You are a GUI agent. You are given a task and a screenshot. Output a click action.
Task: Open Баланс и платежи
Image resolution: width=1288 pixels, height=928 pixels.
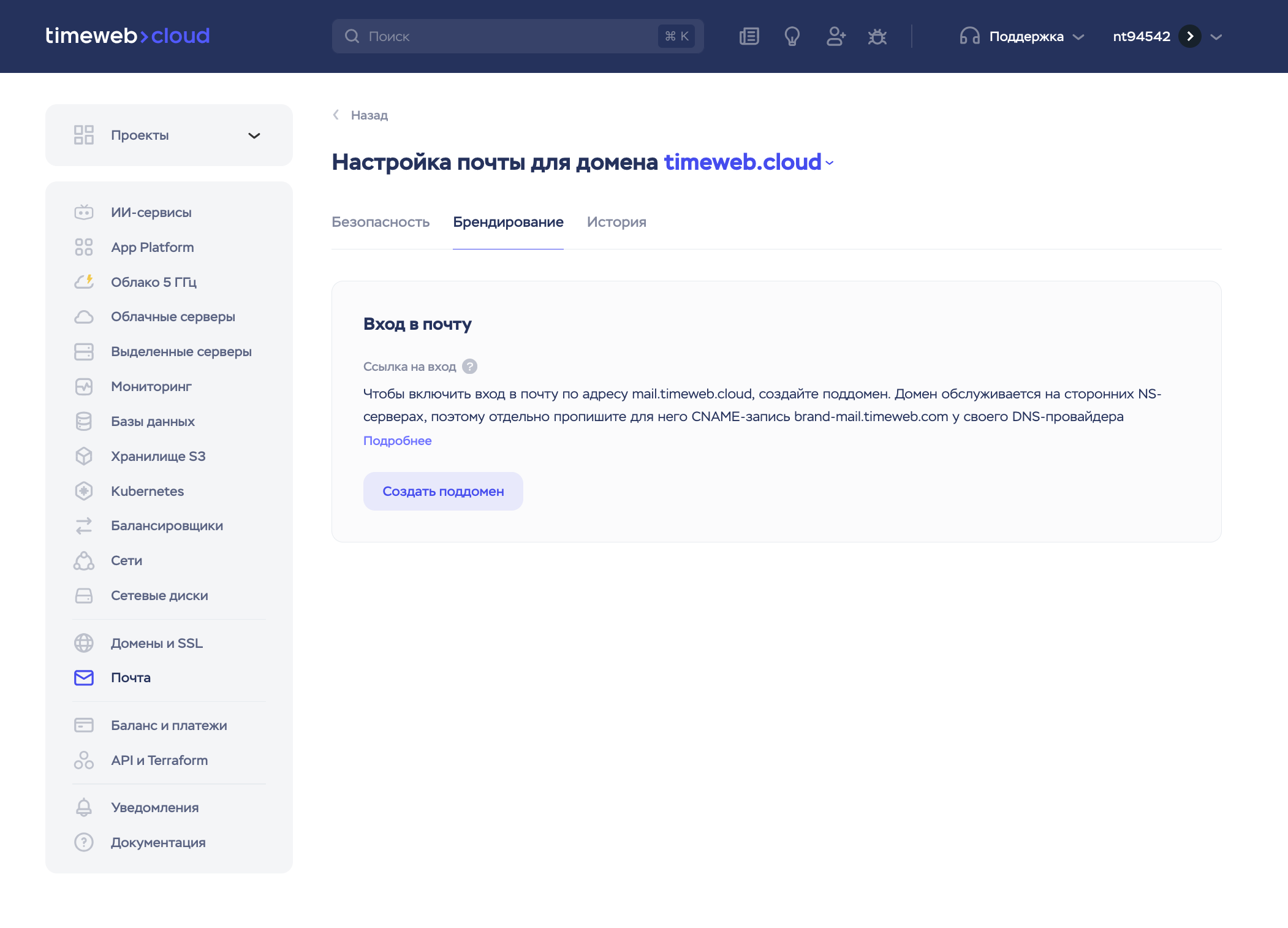(169, 725)
